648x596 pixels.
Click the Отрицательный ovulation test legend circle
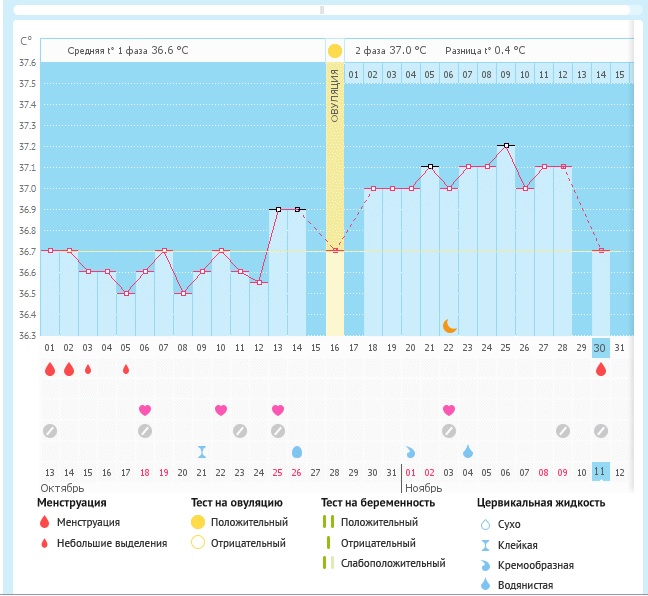coord(198,543)
